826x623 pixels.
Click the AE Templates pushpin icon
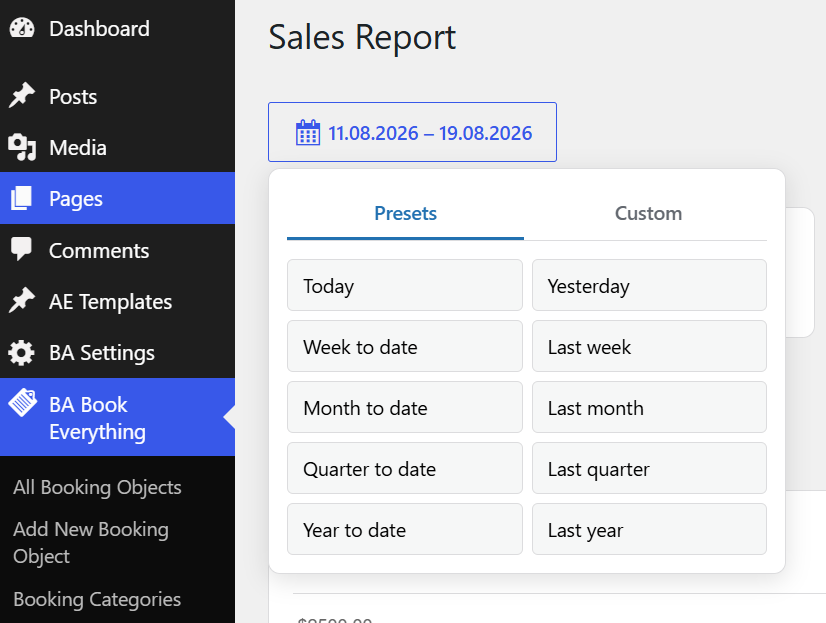pos(22,301)
